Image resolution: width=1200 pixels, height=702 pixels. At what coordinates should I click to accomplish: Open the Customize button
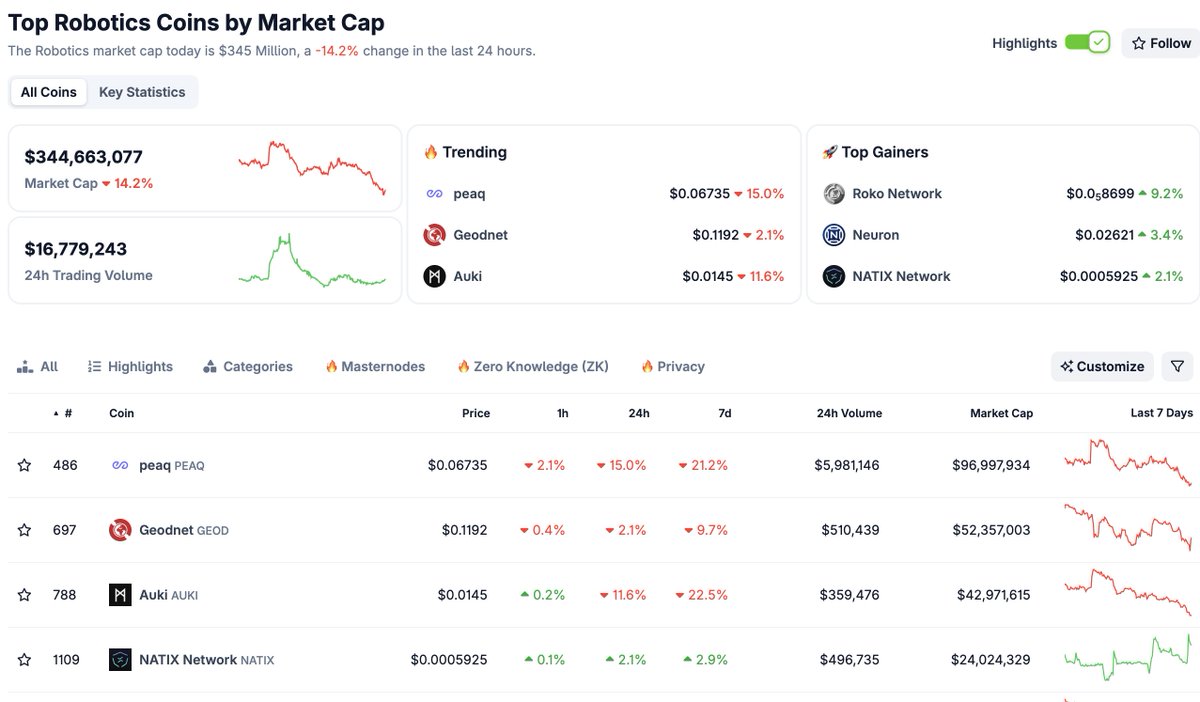(1102, 366)
